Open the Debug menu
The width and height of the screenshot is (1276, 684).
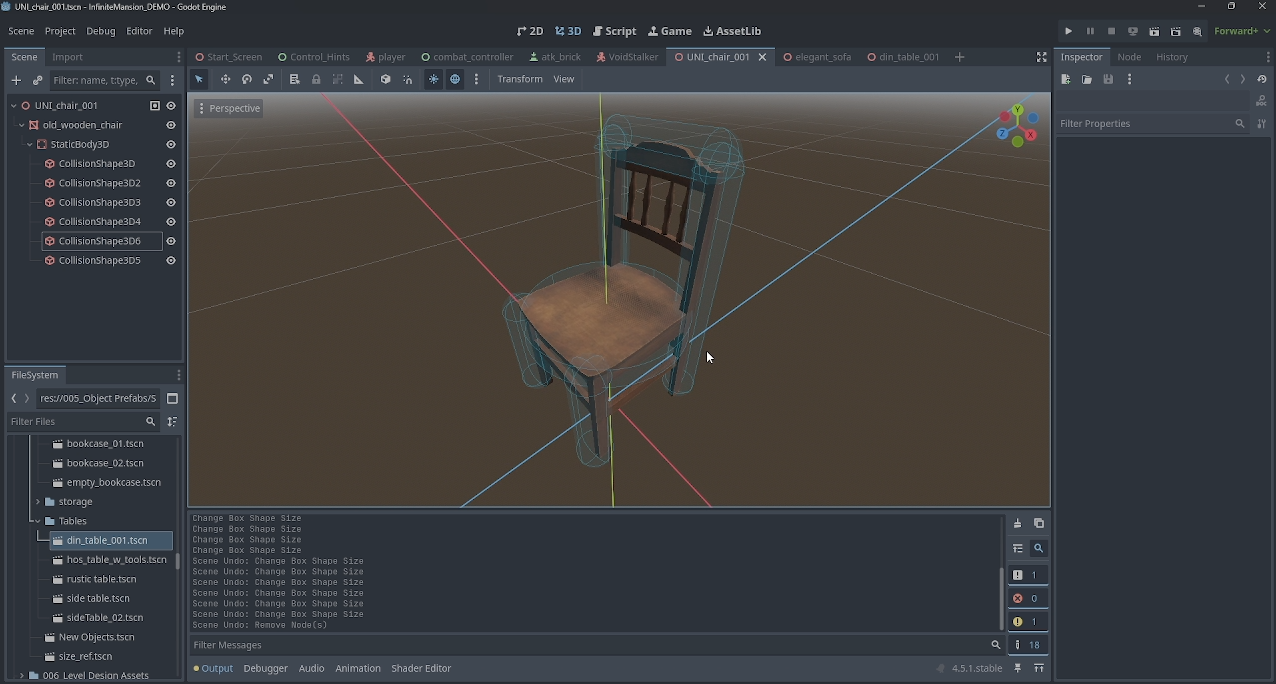pyautogui.click(x=101, y=31)
